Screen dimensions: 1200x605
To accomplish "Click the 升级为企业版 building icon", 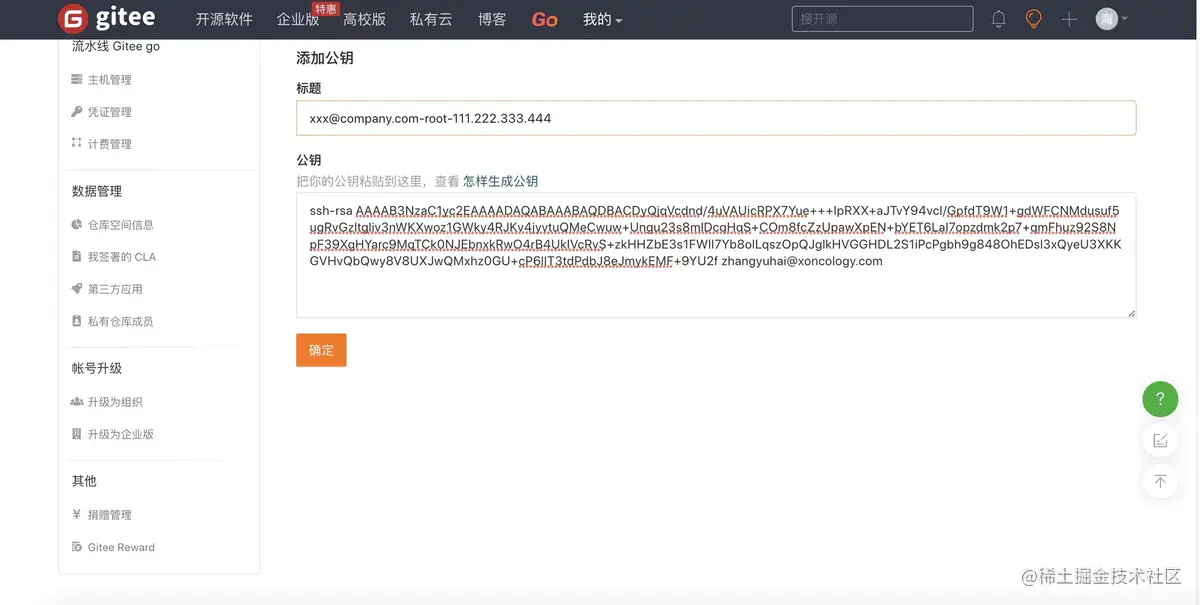I will point(77,433).
